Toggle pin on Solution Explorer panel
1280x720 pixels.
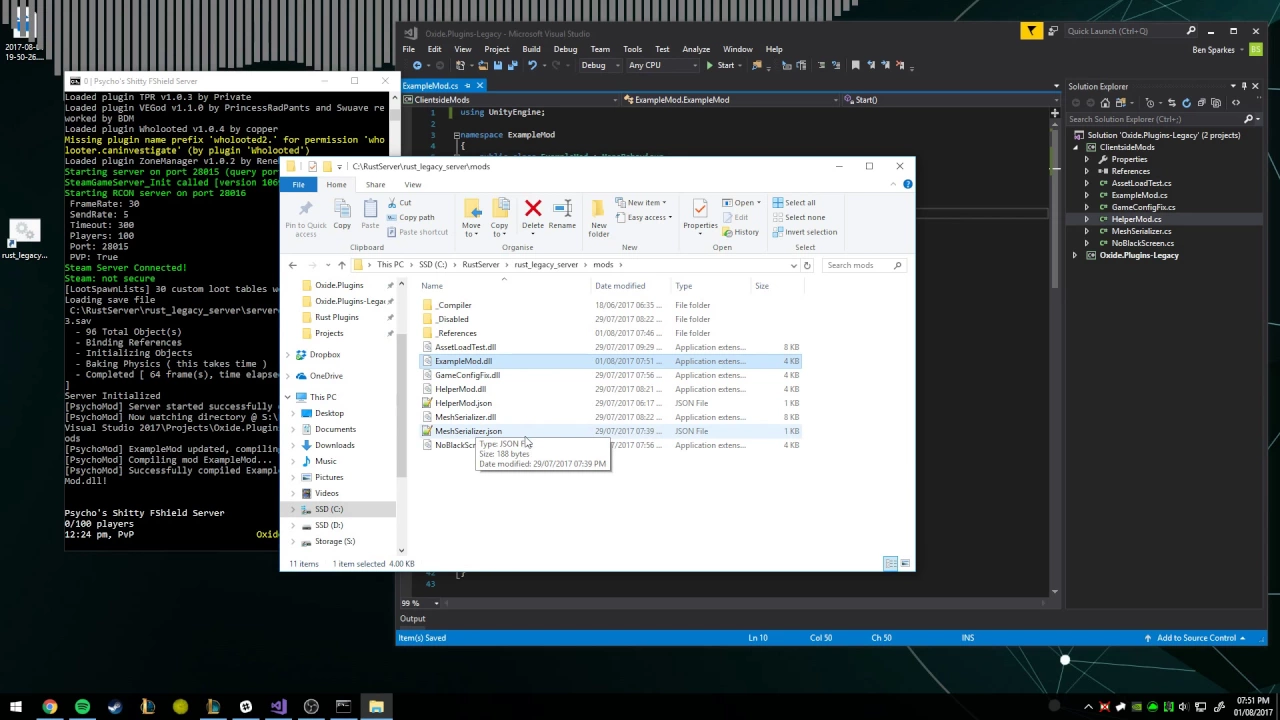pyautogui.click(x=1244, y=86)
